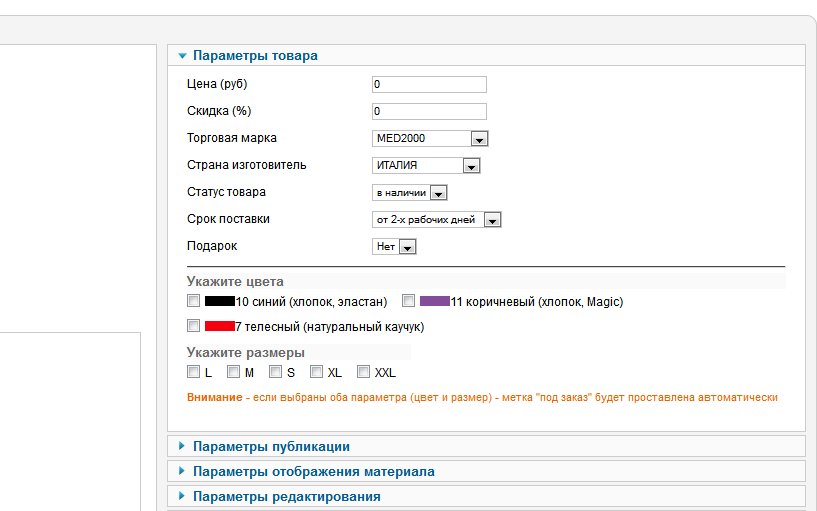Open the Статус товара dropdown
This screenshot has height=511, width=817.
(x=438, y=193)
